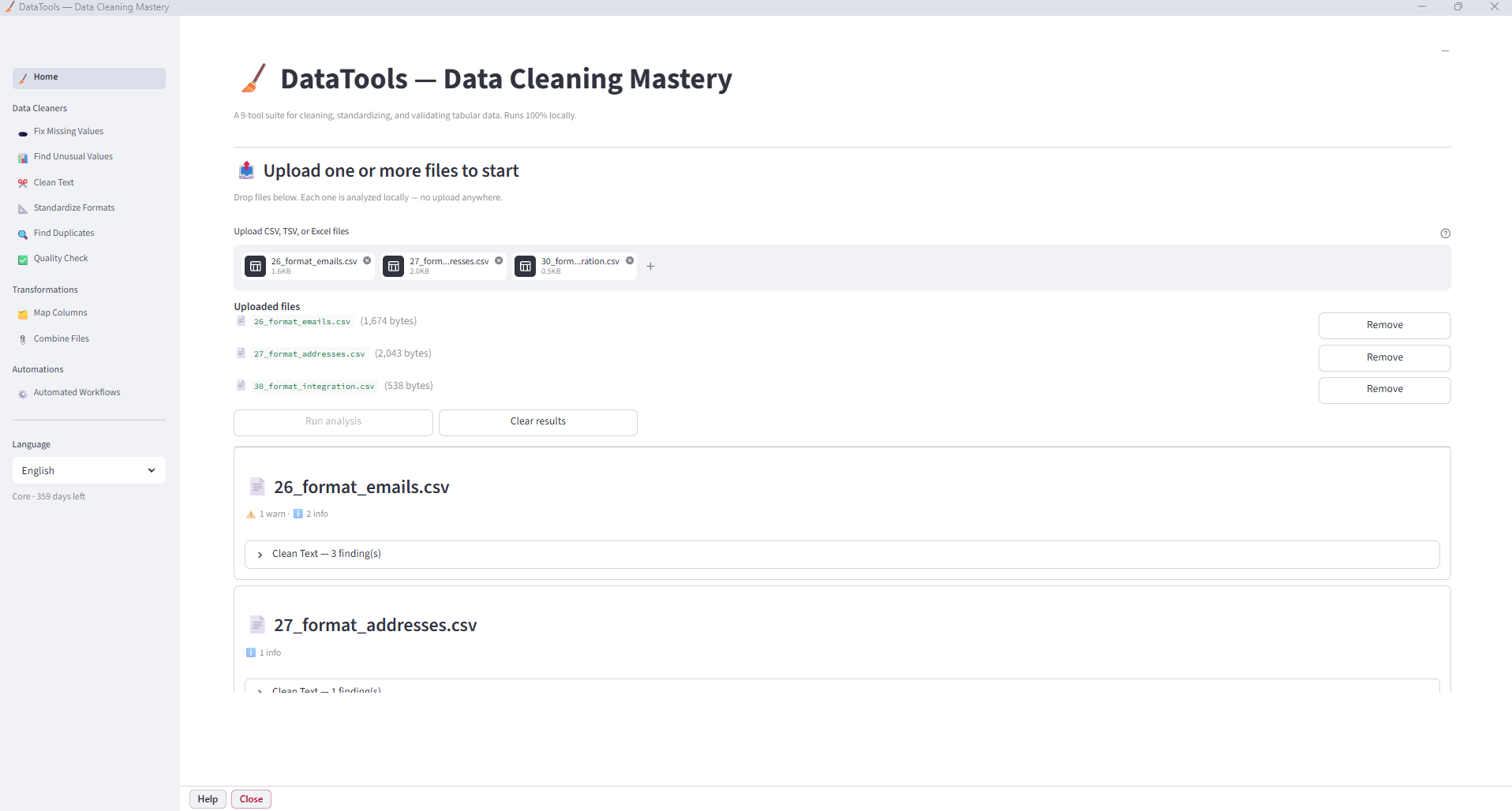Click document icon beside 26_format_emails.csv list entry

click(241, 321)
